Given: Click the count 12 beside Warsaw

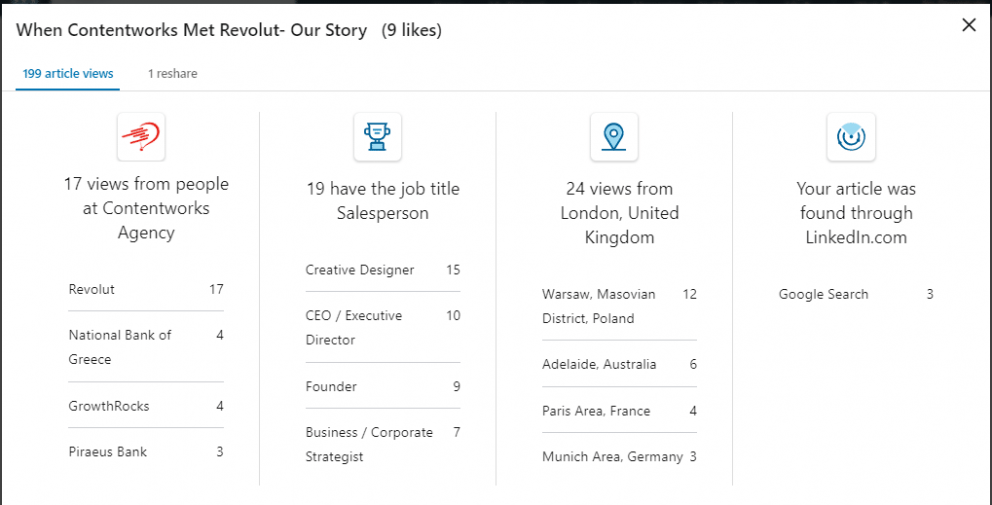Looking at the screenshot, I should [690, 294].
